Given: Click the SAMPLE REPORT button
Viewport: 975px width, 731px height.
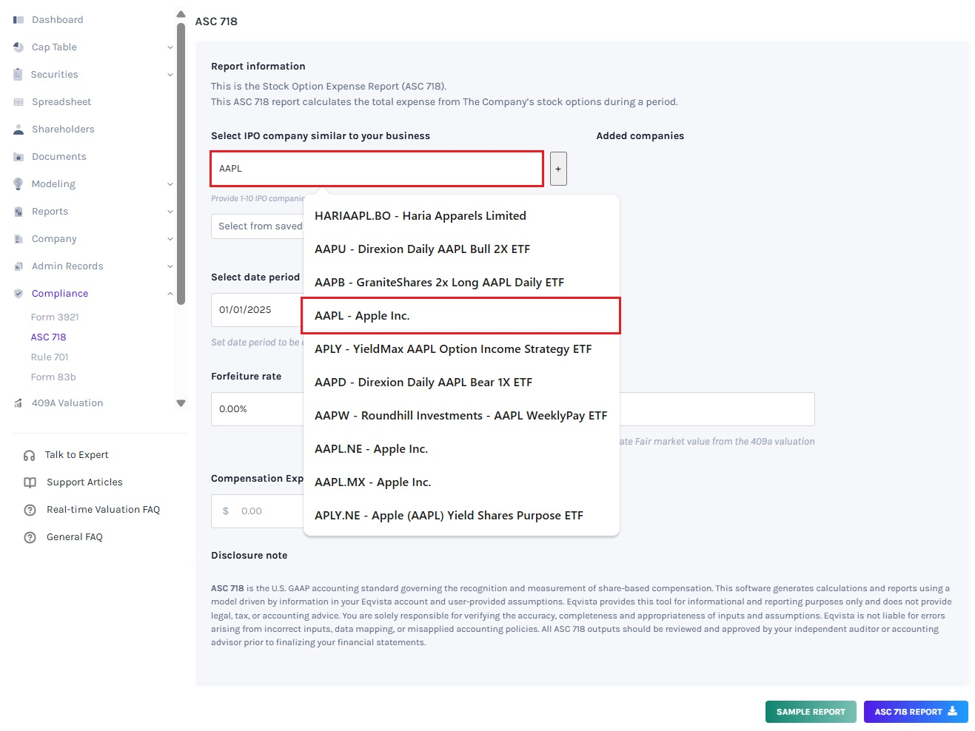Looking at the screenshot, I should tap(810, 712).
